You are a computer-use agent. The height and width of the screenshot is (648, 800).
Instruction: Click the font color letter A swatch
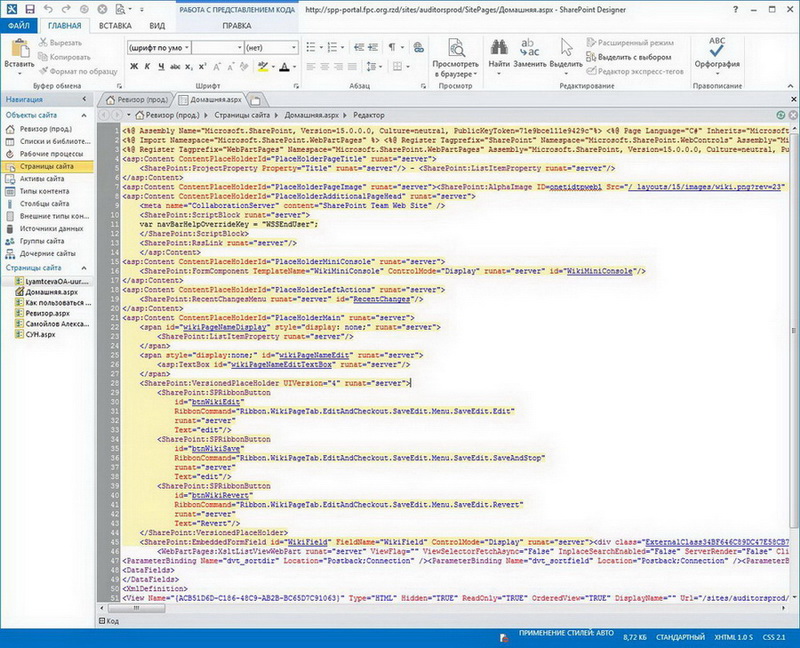284,66
